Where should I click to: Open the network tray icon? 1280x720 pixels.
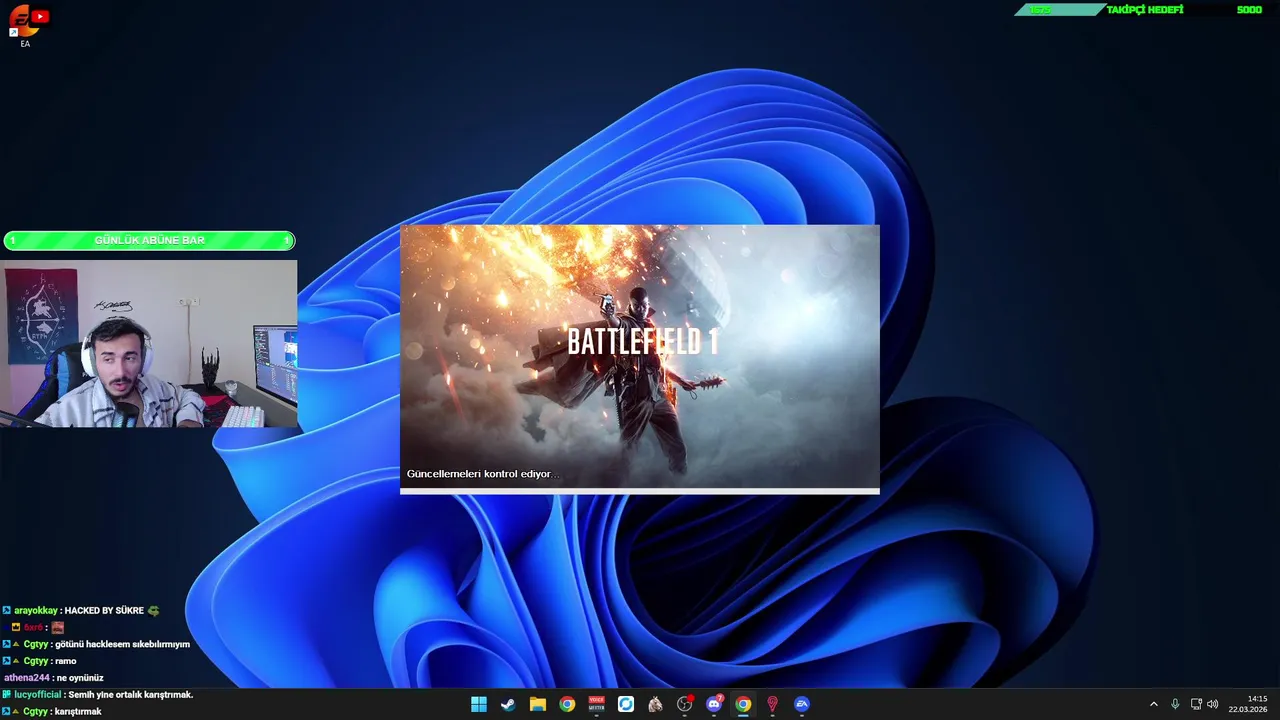(1196, 704)
